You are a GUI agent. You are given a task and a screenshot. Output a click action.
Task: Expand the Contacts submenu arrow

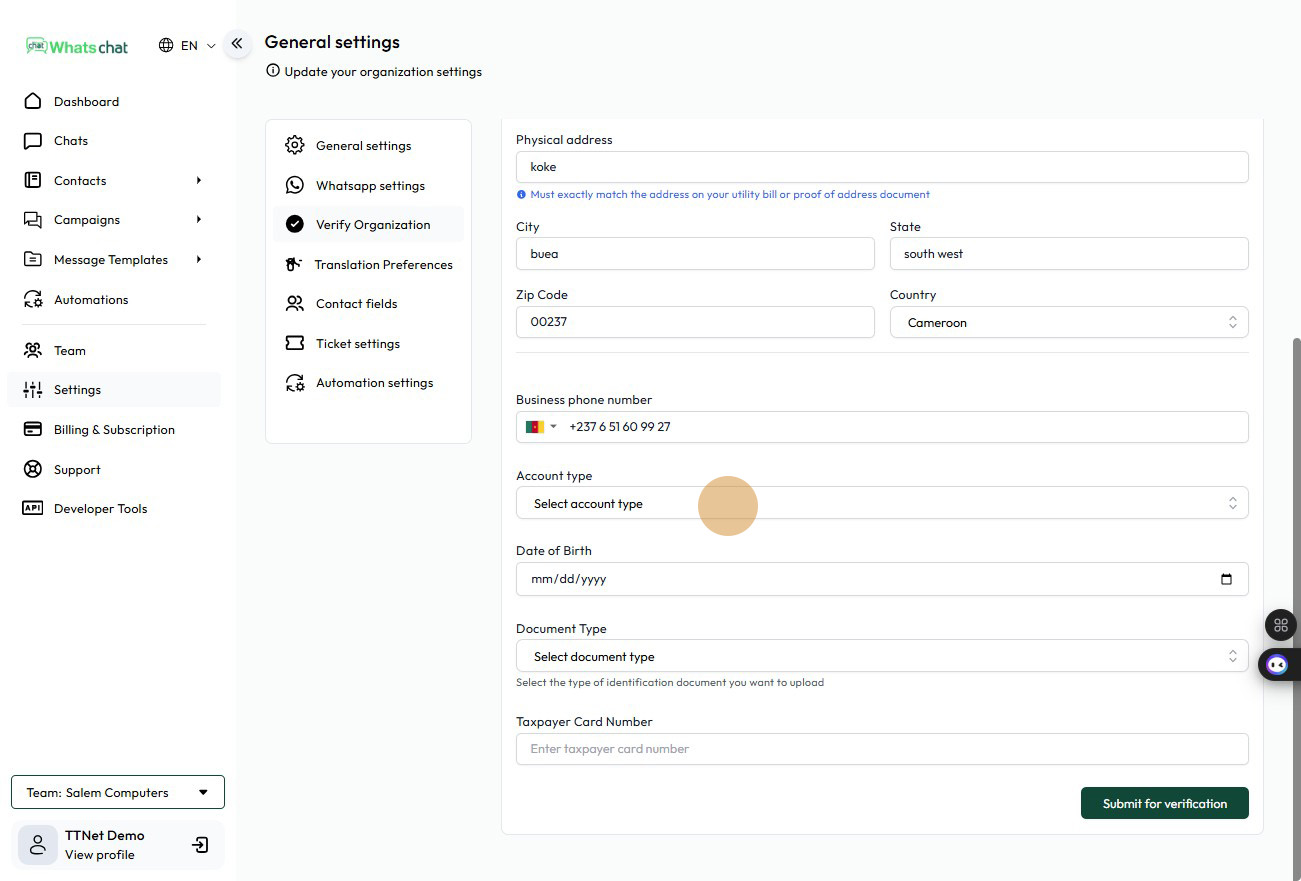199,180
